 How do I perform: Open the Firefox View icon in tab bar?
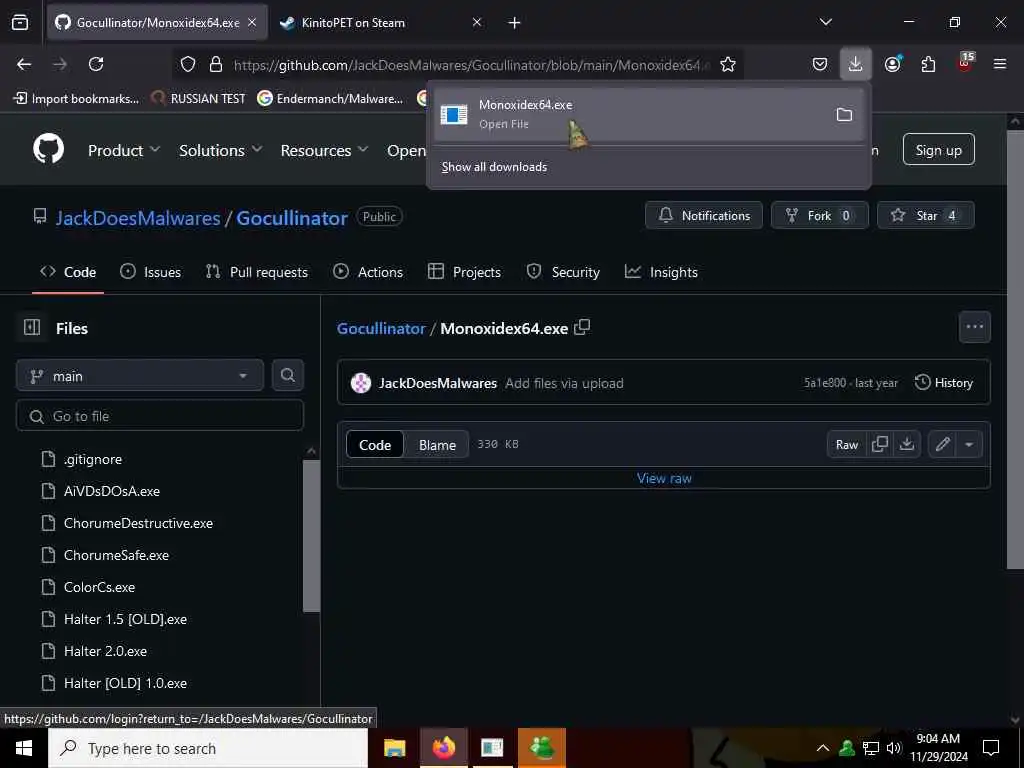click(20, 22)
